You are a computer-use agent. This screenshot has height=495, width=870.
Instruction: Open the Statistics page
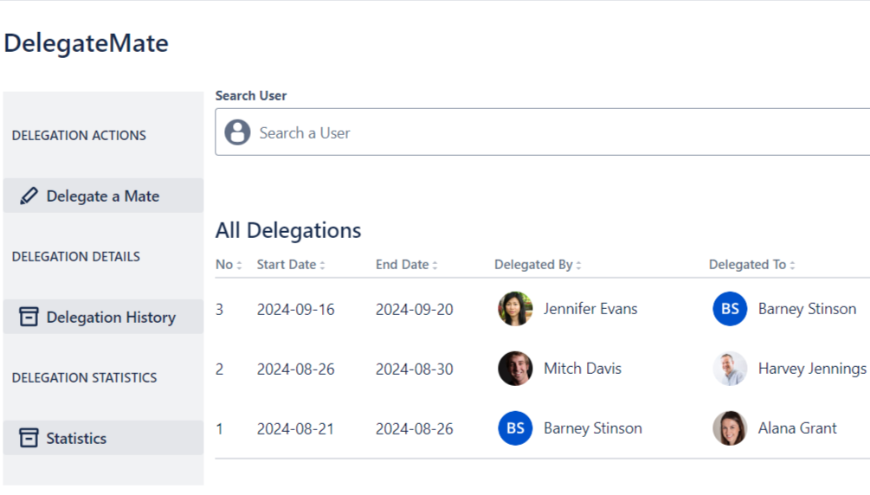pos(76,438)
